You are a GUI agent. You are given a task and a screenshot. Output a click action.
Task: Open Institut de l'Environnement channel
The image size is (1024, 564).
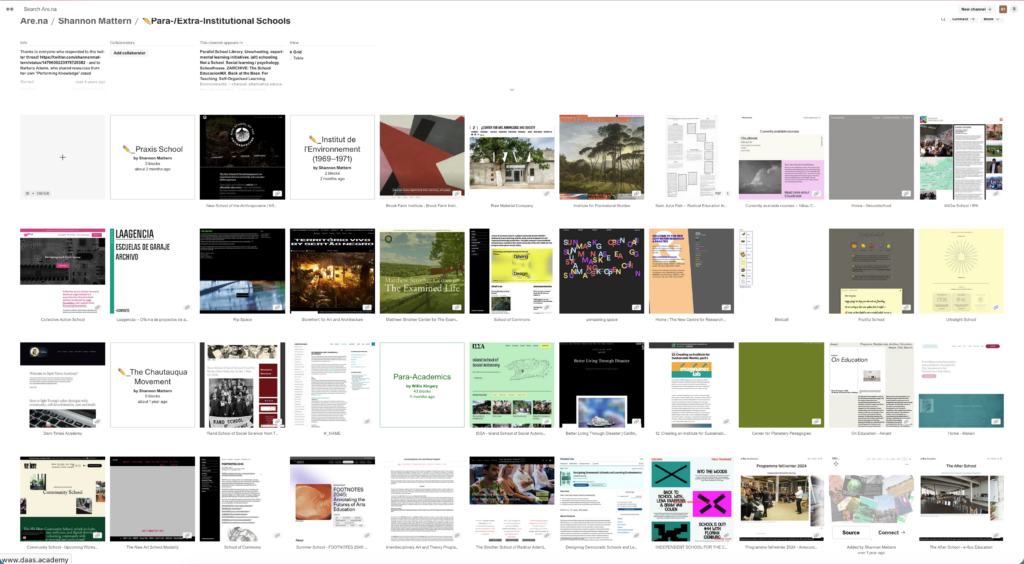[332, 157]
